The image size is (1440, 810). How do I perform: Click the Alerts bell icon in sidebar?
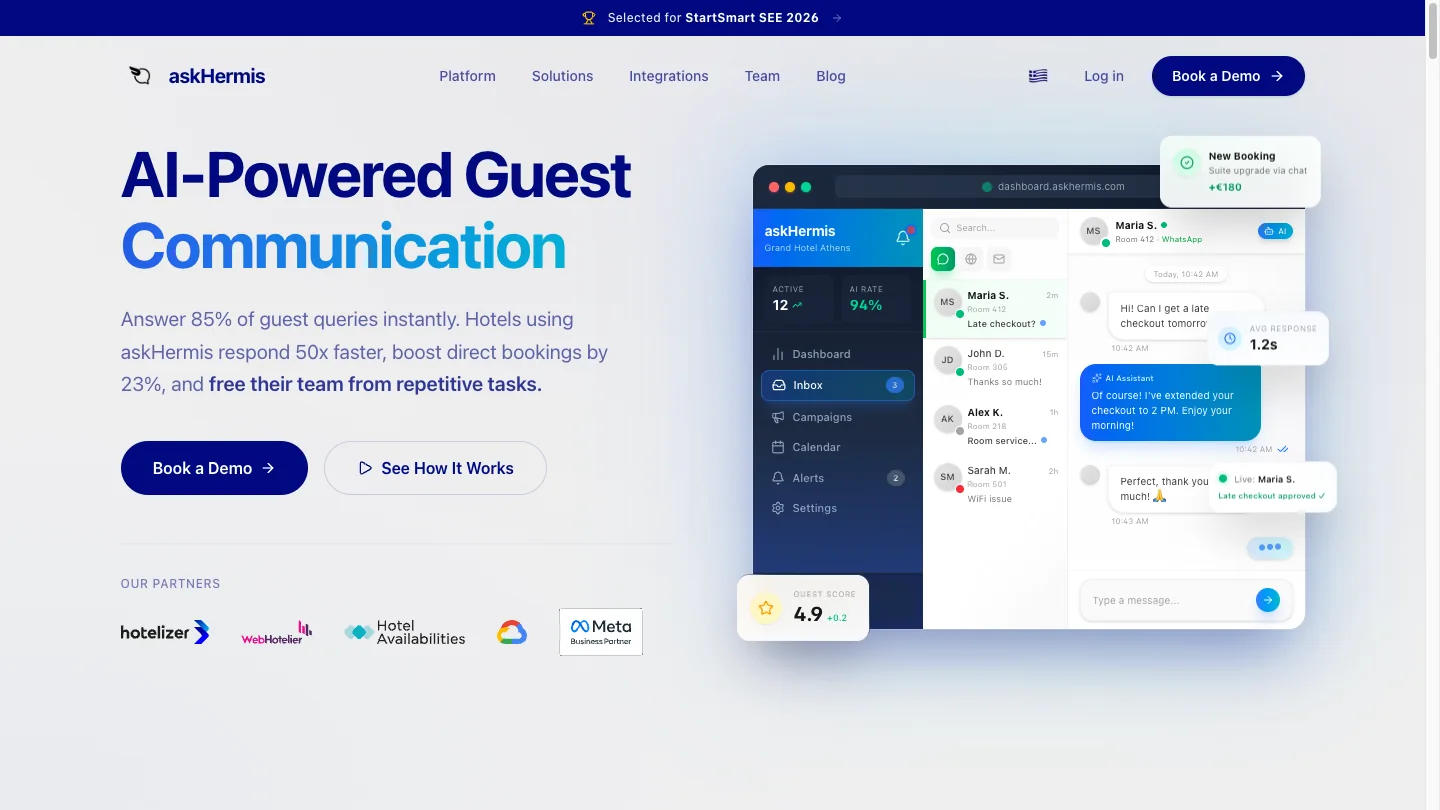(x=778, y=478)
